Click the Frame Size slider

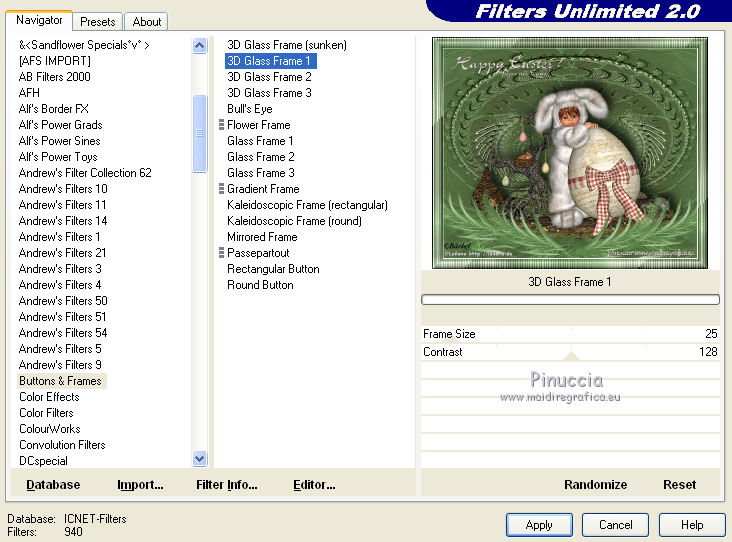pos(570,334)
